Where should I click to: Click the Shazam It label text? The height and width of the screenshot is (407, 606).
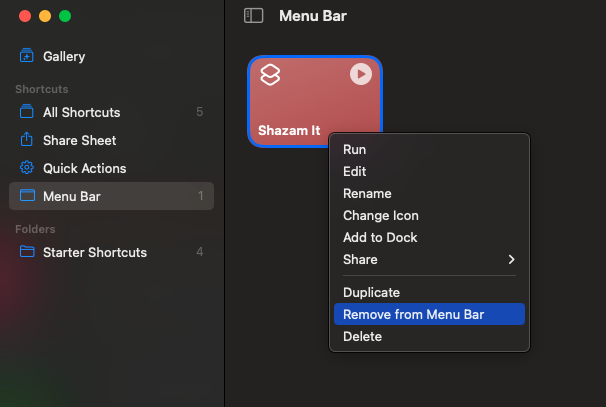[289, 130]
